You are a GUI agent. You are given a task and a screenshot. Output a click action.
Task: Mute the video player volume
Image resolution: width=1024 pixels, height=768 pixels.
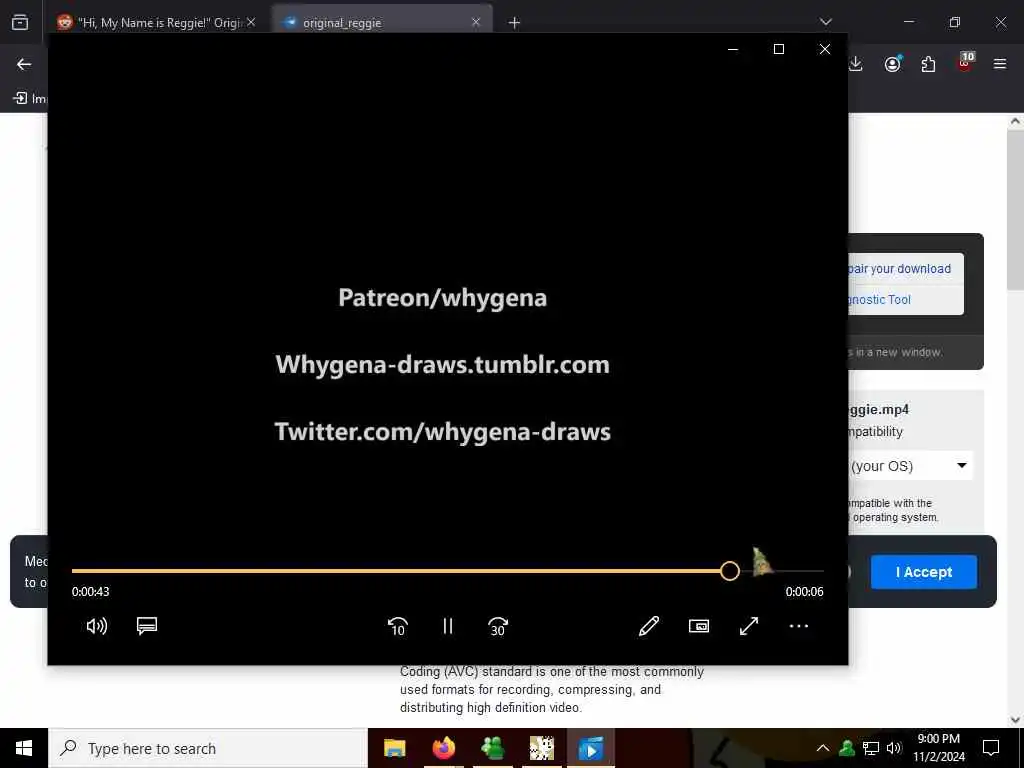coord(97,626)
